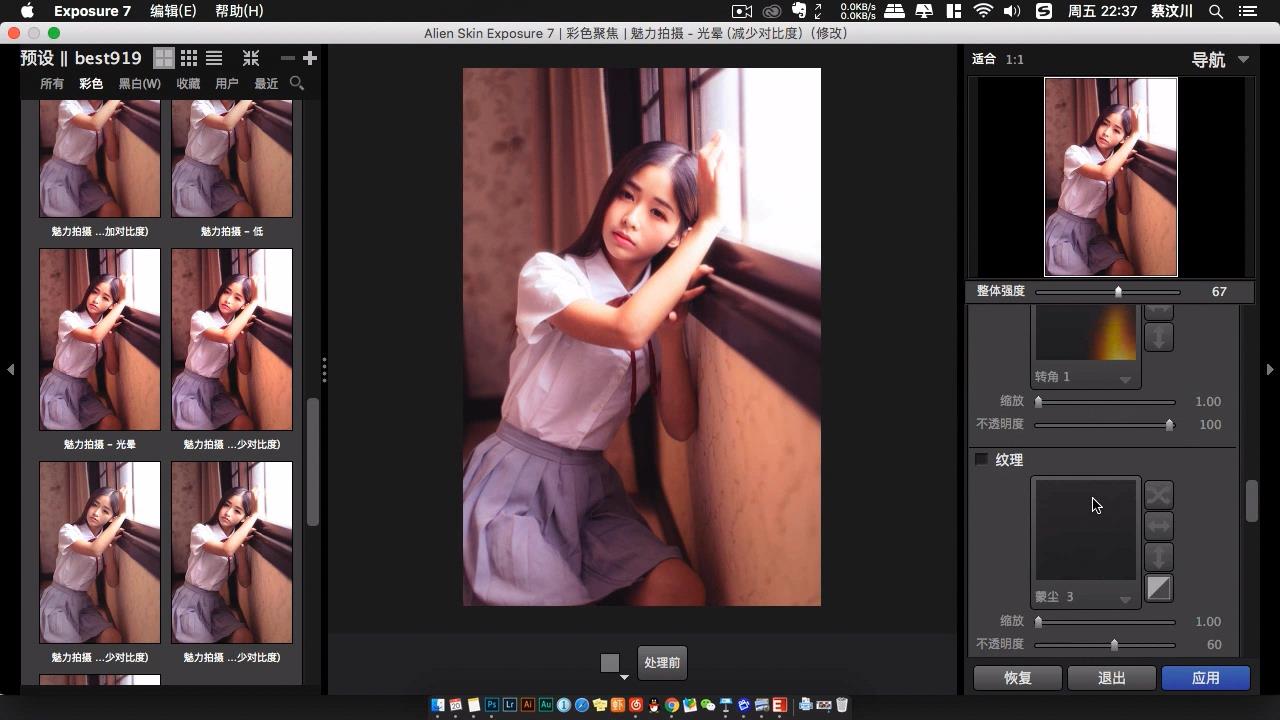Click the navigator preview thumbnail

(x=1111, y=177)
